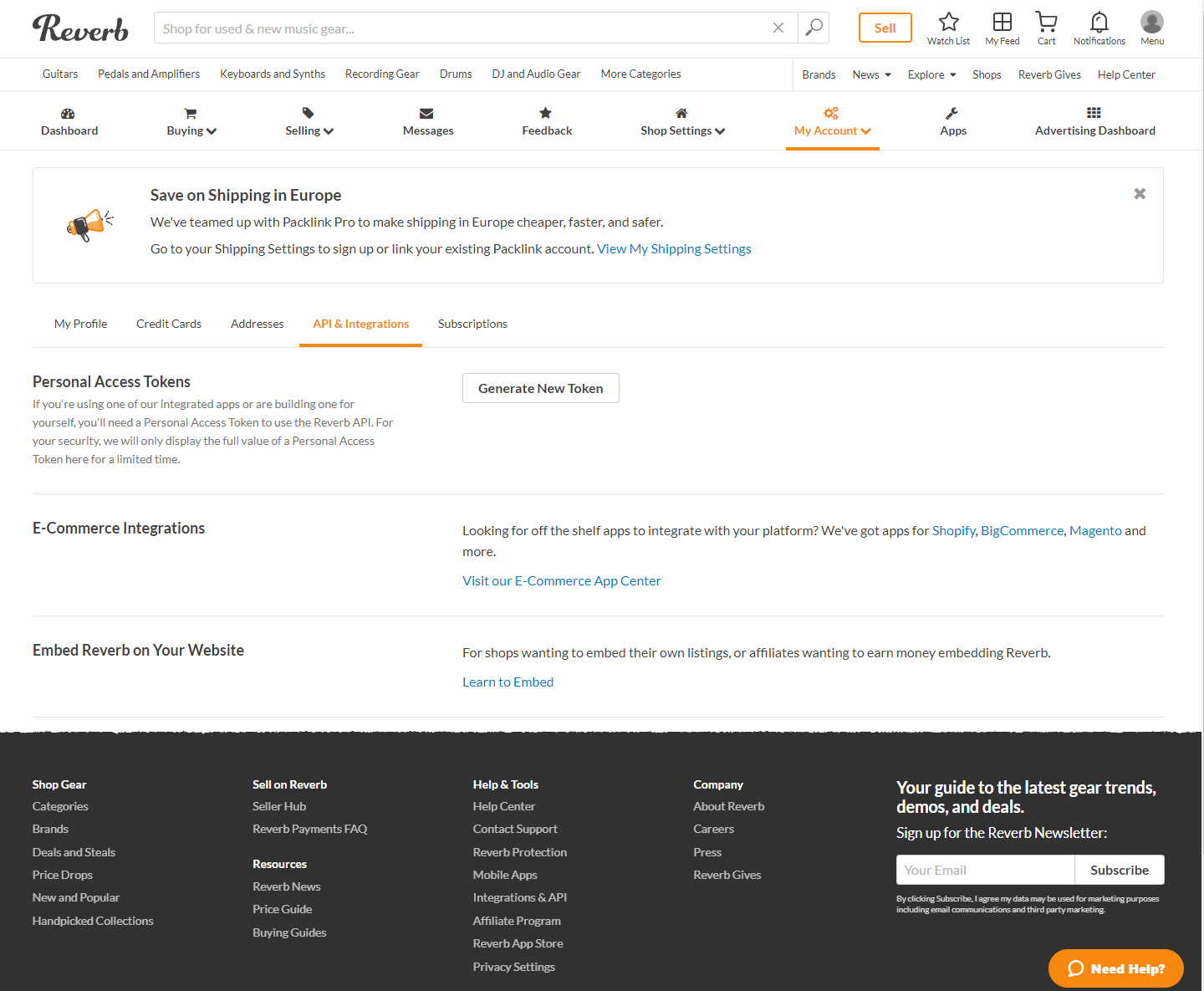Open the BigCommerce link
Viewport: 1204px width, 991px height.
(1022, 530)
